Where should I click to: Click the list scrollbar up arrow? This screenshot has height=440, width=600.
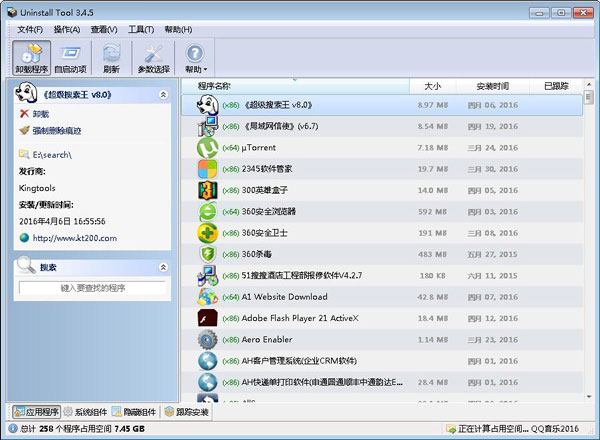point(589,84)
